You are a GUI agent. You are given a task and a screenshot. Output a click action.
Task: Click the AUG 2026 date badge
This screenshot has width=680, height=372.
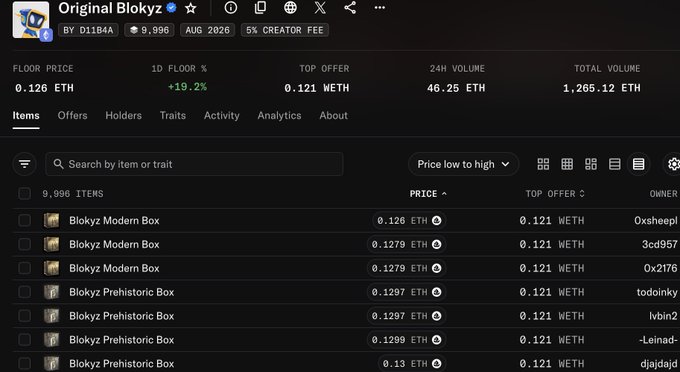pos(207,30)
